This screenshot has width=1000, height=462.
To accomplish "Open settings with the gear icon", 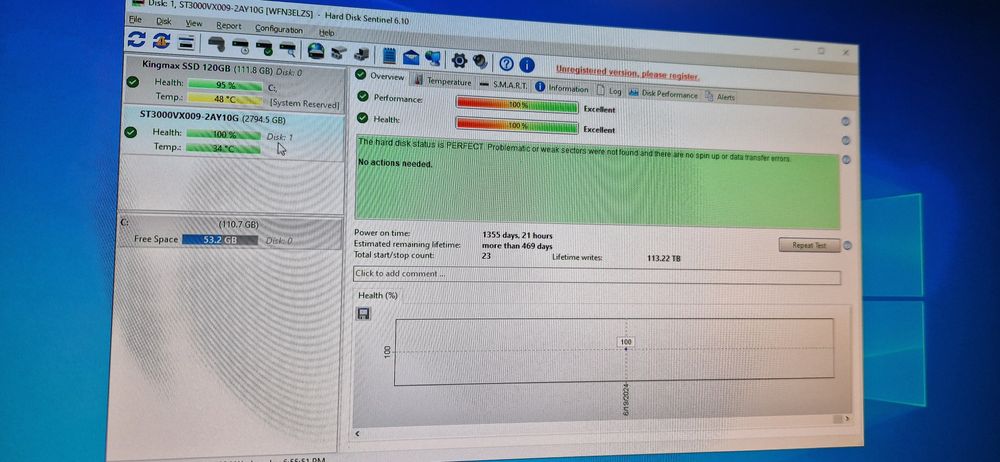I will (x=459, y=60).
